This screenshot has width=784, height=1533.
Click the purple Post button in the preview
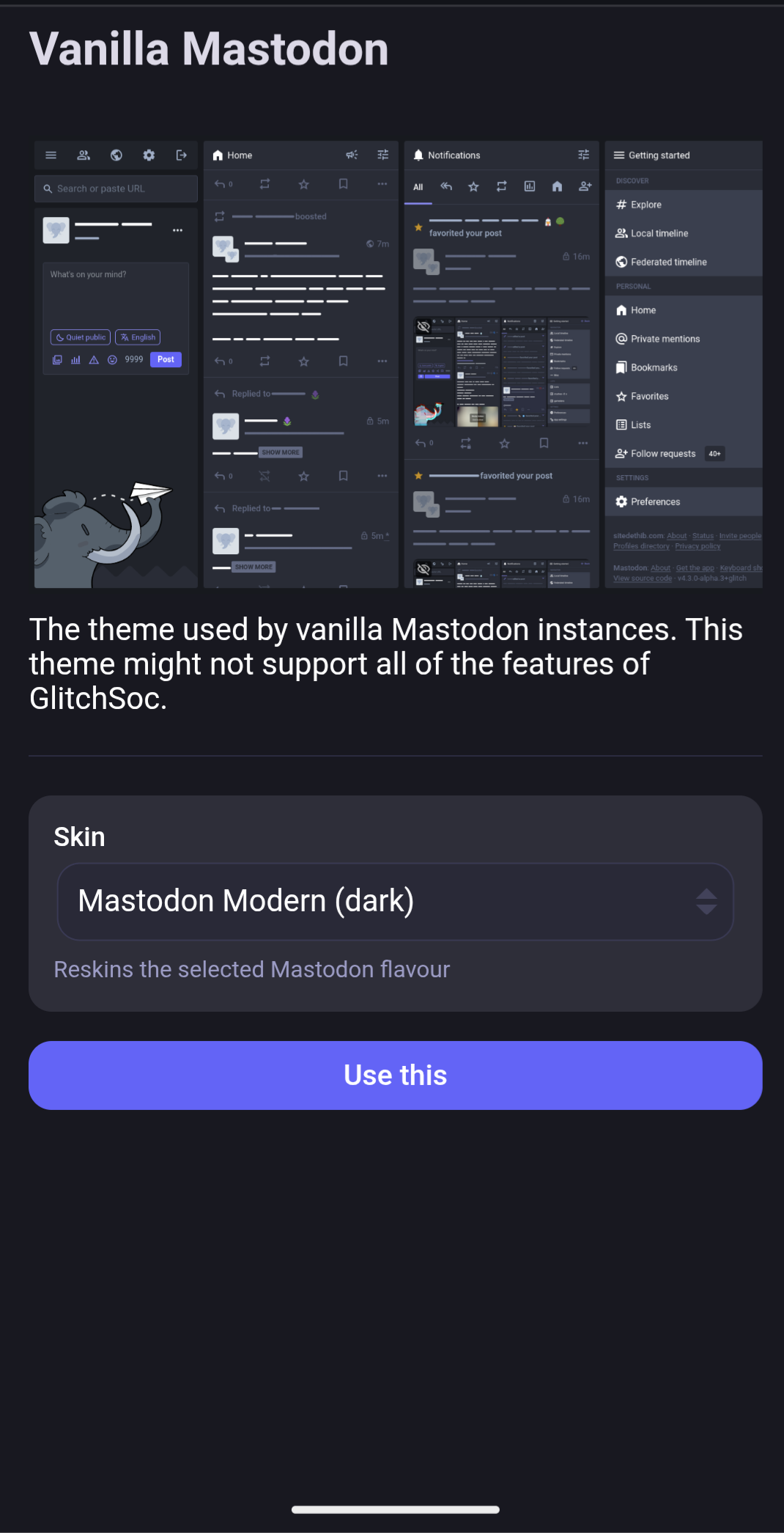[x=166, y=359]
